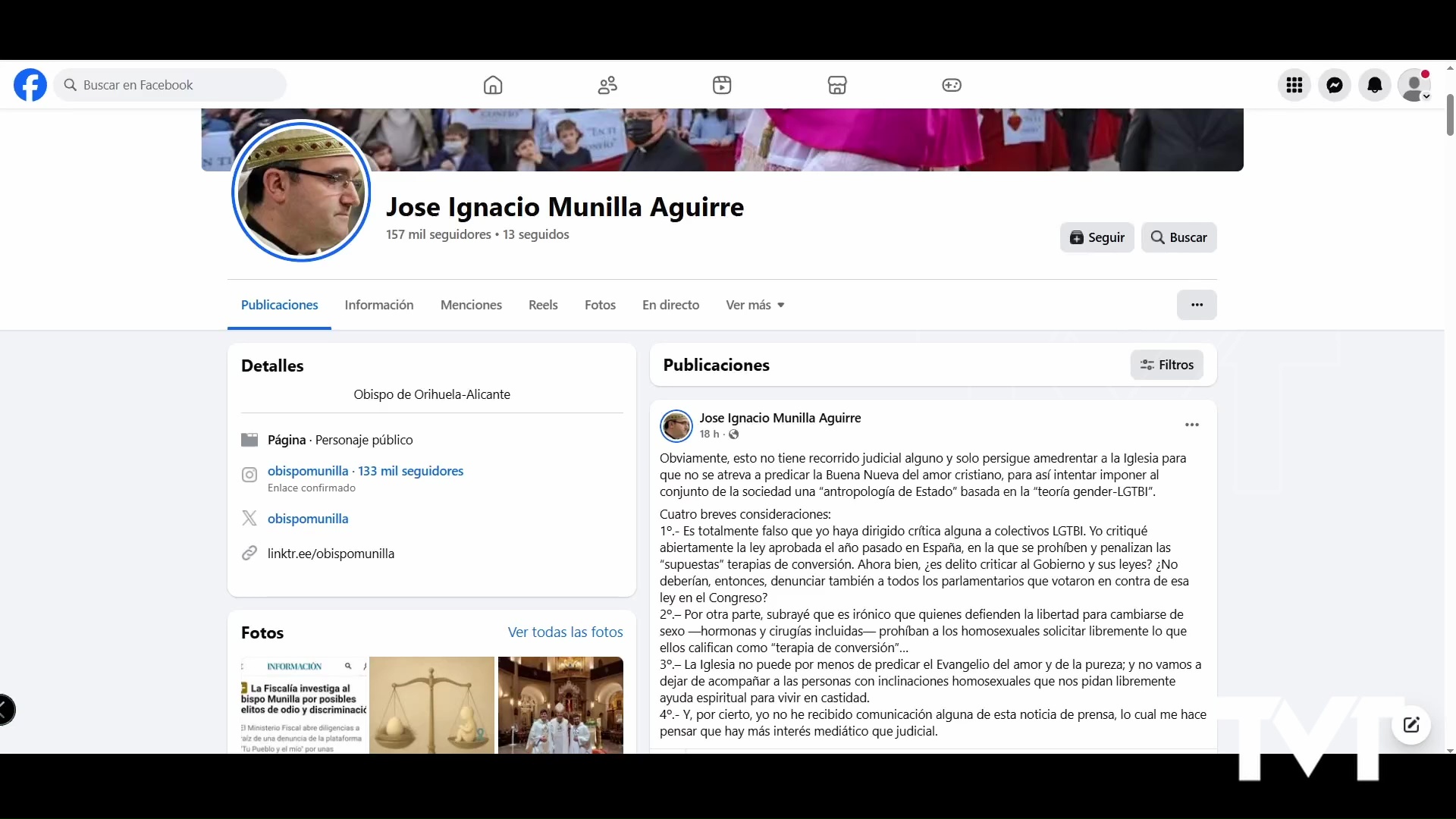
Task: Click the public audience globe on the post
Action: [x=734, y=435]
